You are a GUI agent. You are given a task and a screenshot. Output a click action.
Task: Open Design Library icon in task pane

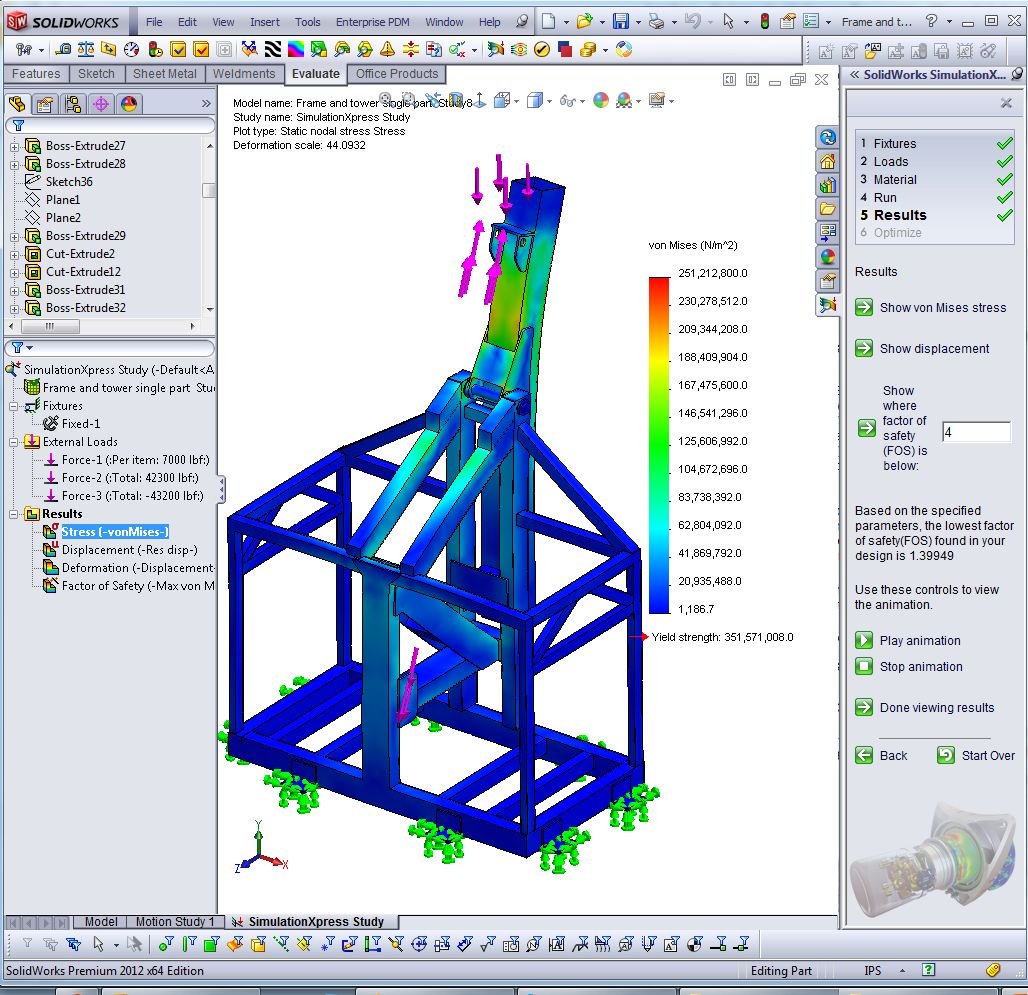coord(828,185)
